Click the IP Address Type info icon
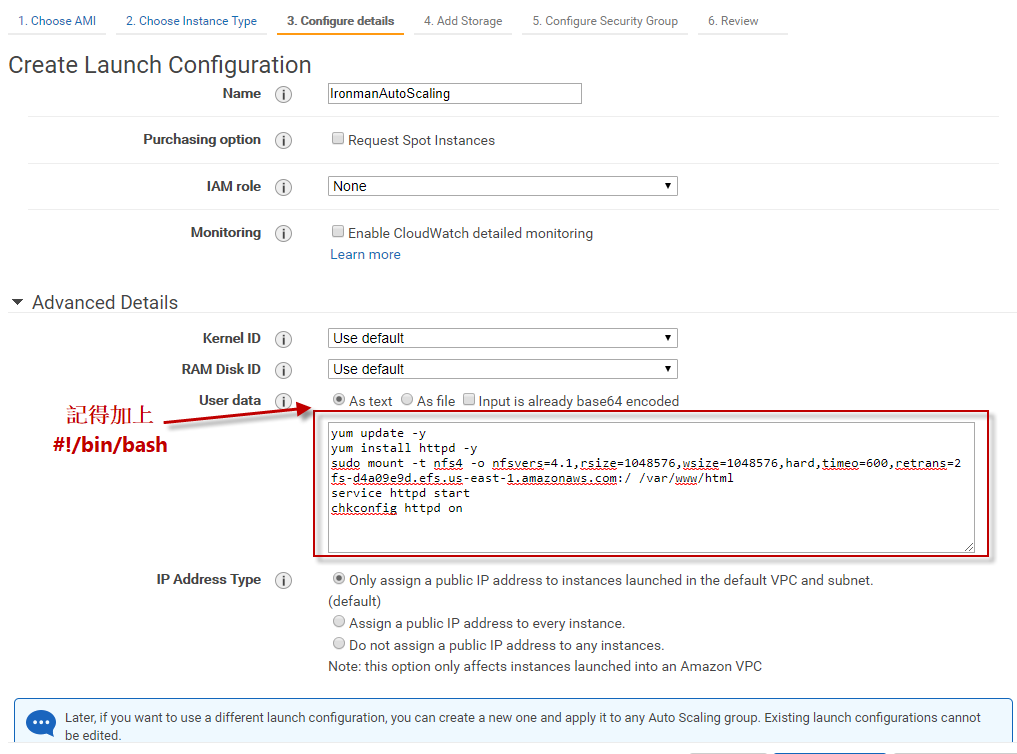 pos(283,580)
